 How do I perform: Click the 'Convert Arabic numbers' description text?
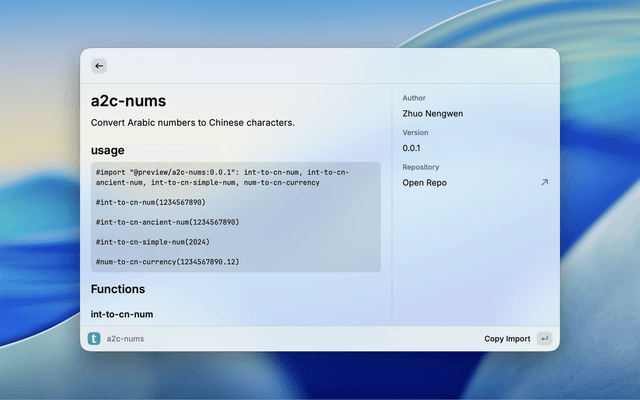click(192, 123)
